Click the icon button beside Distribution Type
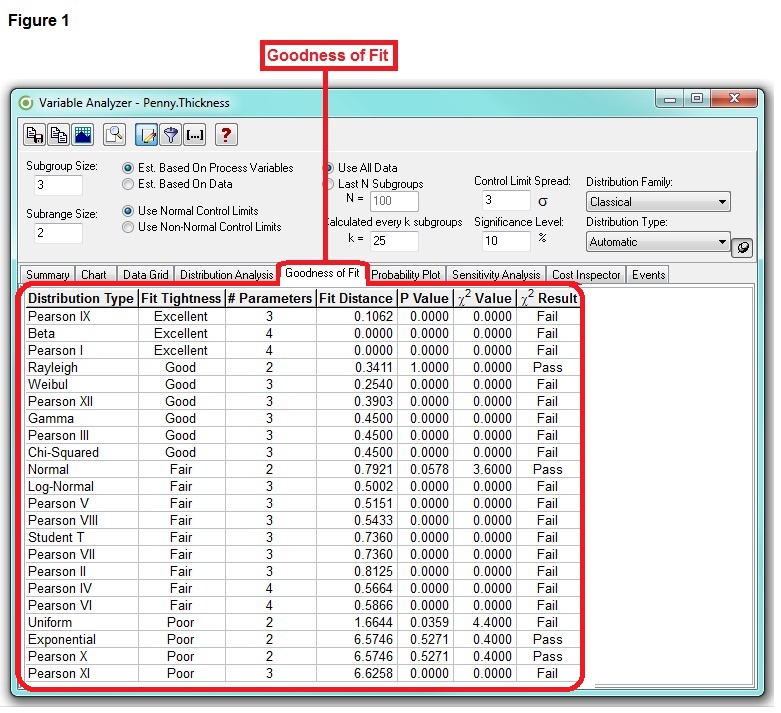The image size is (781, 713). point(742,247)
